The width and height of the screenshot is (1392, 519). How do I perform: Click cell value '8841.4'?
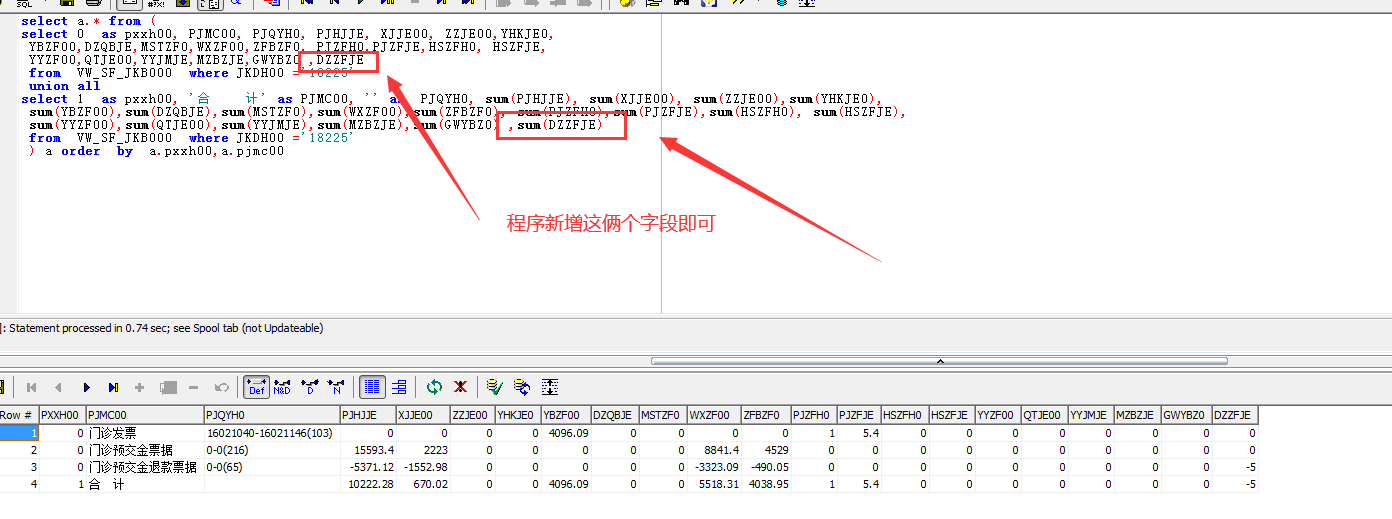coord(714,450)
